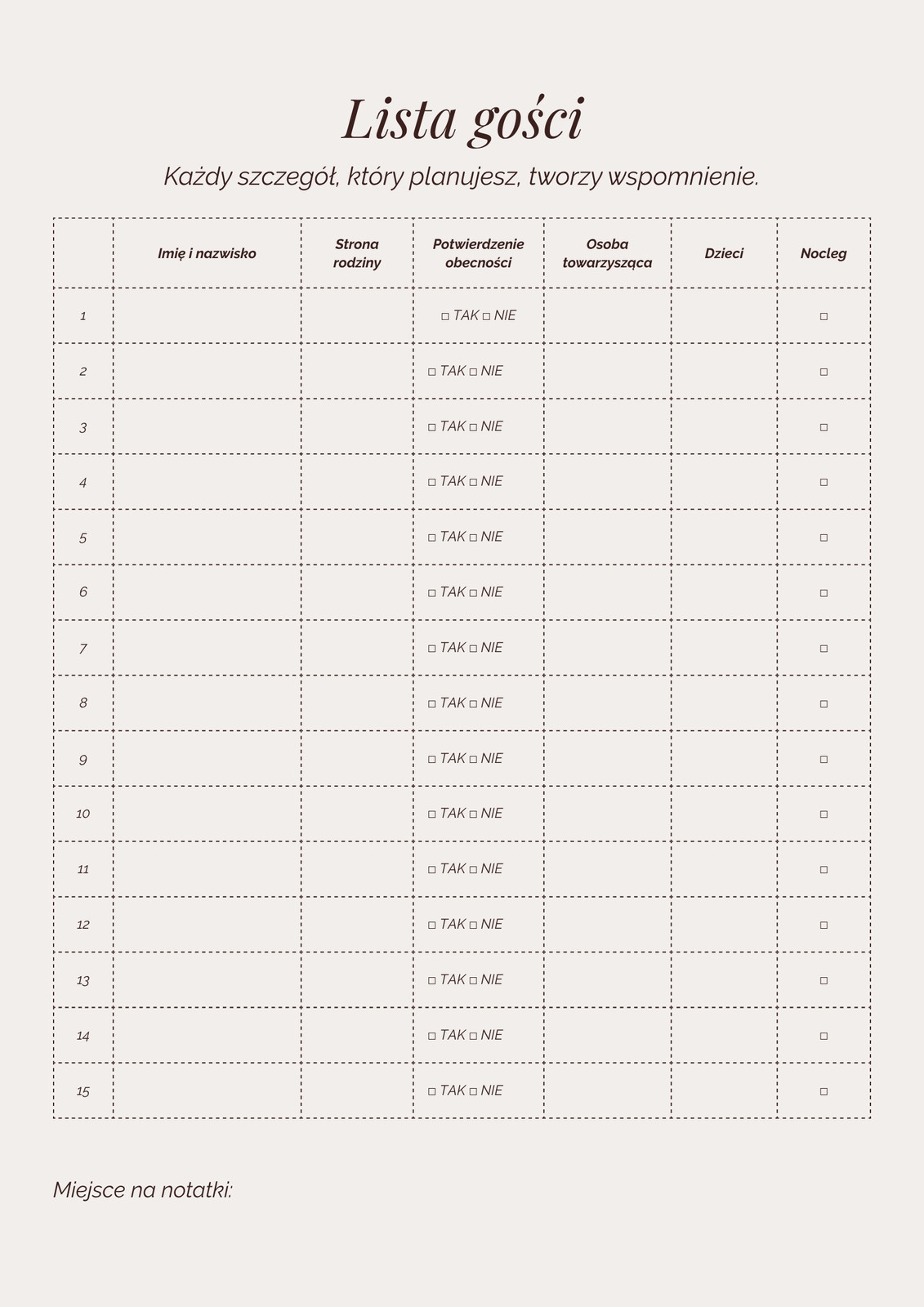924x1307 pixels.
Task: Click the subtitle Każdy szczegół text
Action: click(462, 177)
